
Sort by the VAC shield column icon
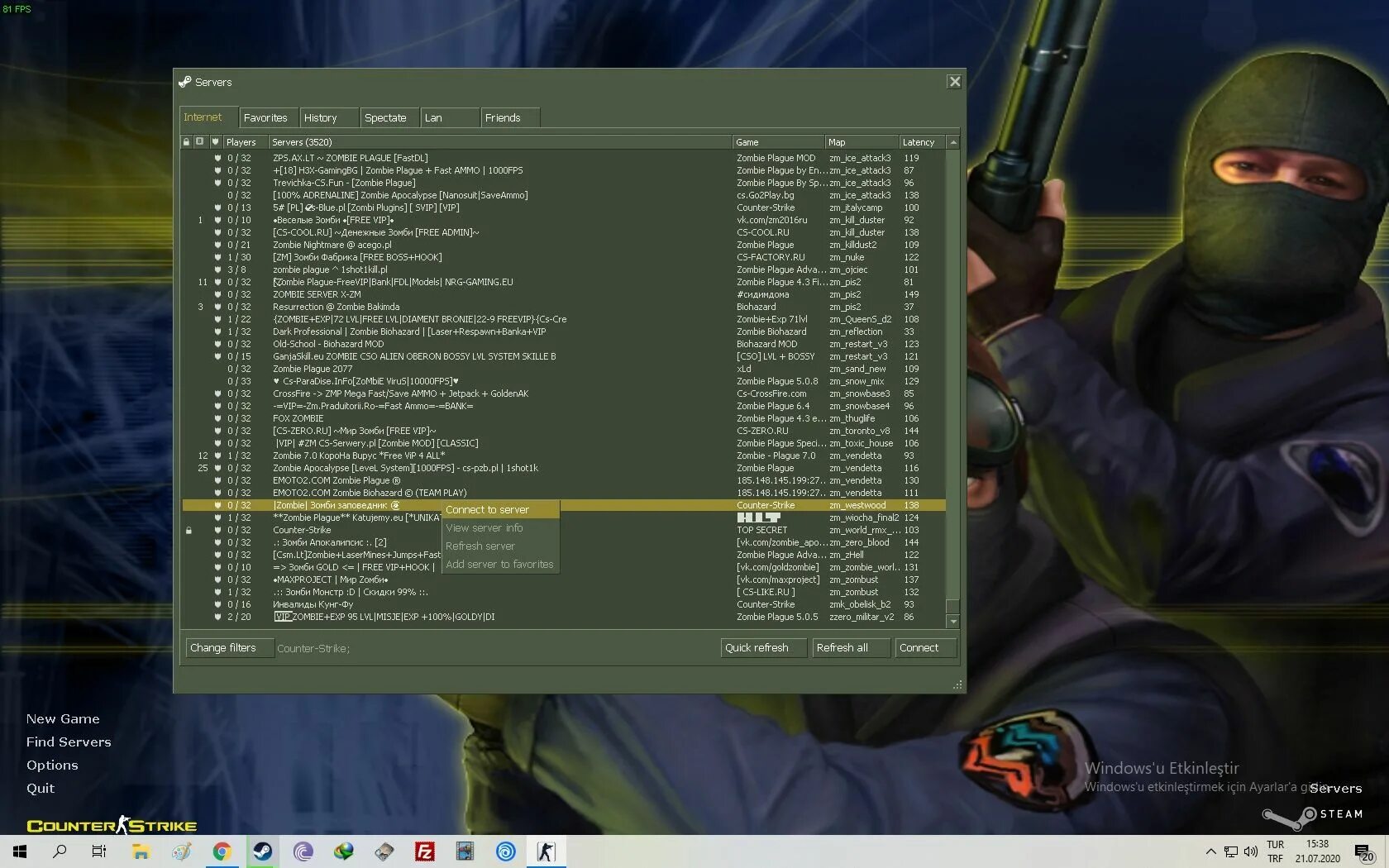click(x=215, y=142)
